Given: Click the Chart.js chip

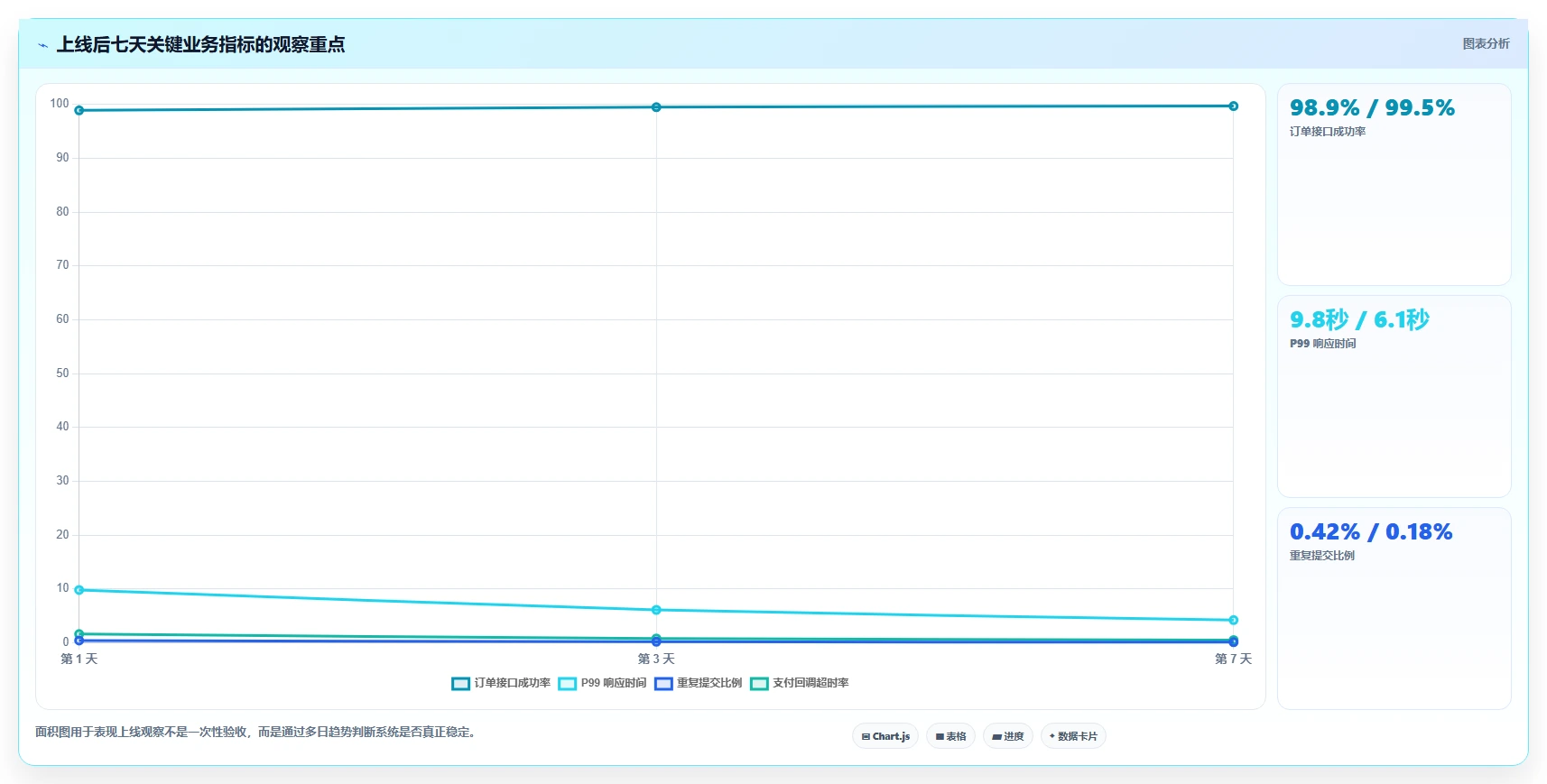Looking at the screenshot, I should (885, 736).
